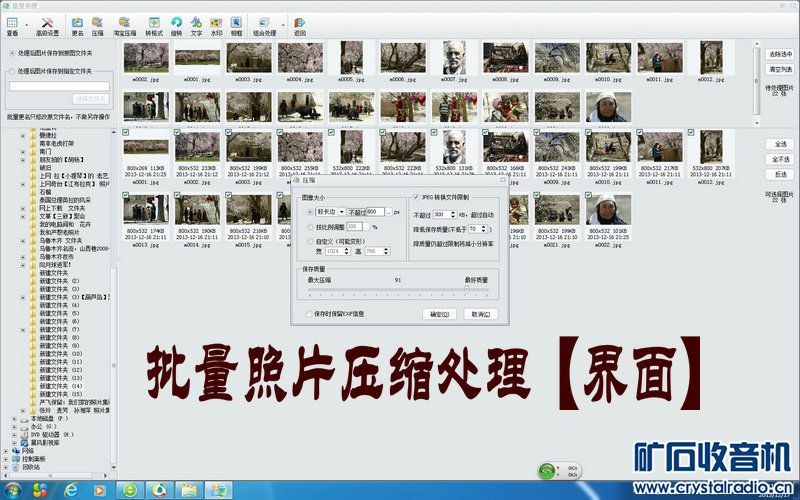The image size is (800, 500).
Task: Click the green network speed tray widget
Action: [x=559, y=470]
